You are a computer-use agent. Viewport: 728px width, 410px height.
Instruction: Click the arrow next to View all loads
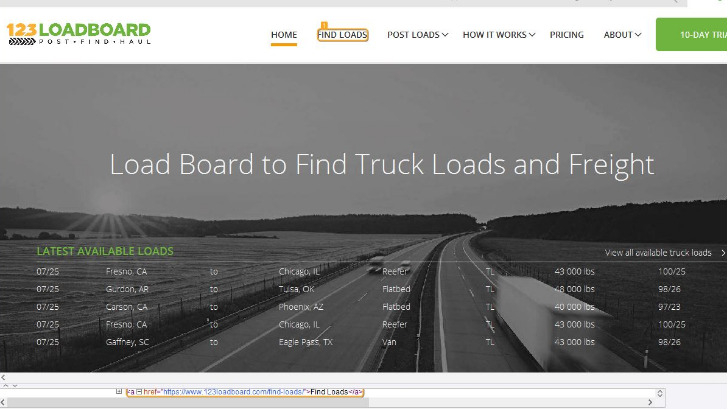point(723,253)
